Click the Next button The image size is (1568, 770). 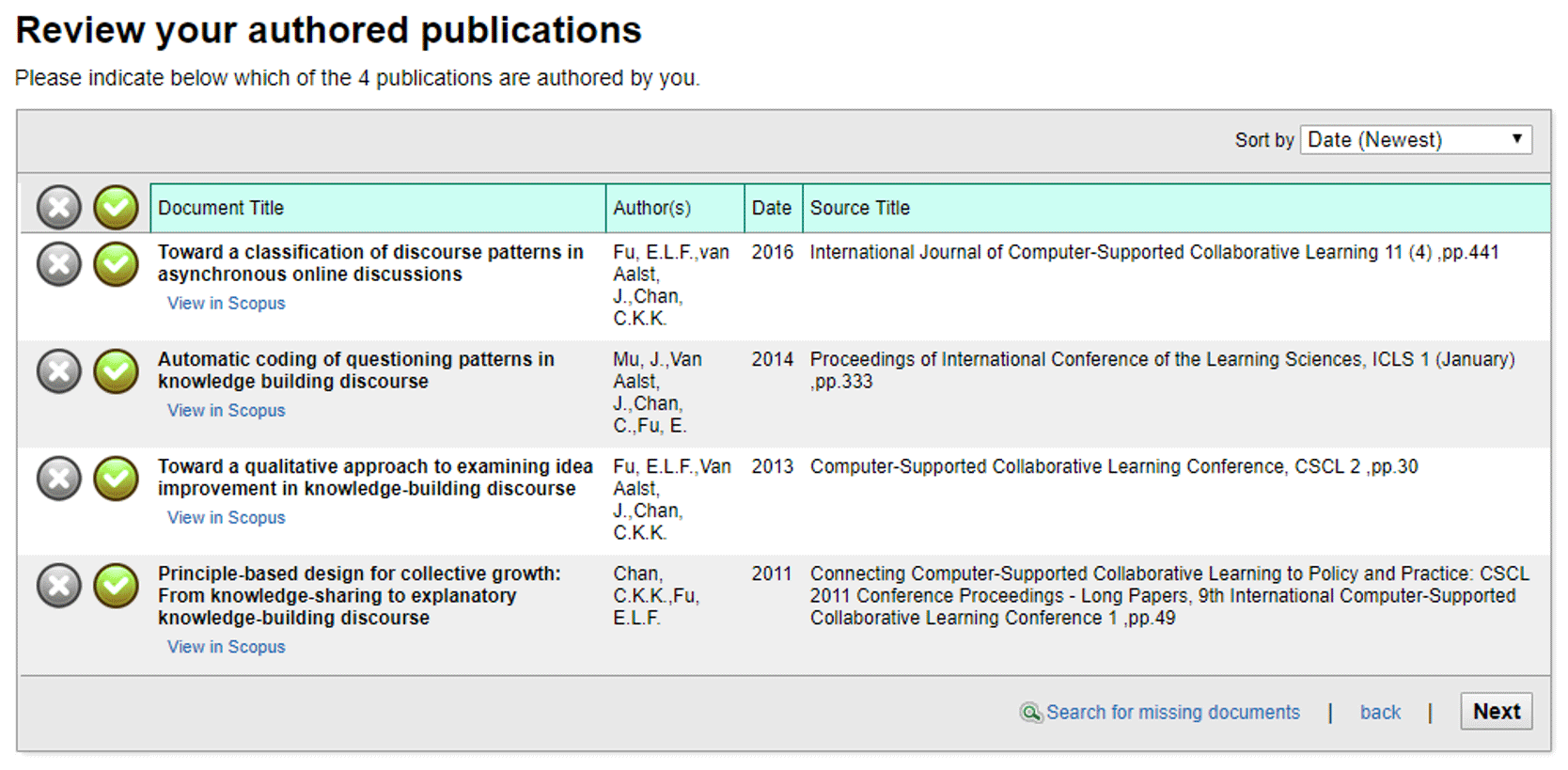click(x=1497, y=712)
